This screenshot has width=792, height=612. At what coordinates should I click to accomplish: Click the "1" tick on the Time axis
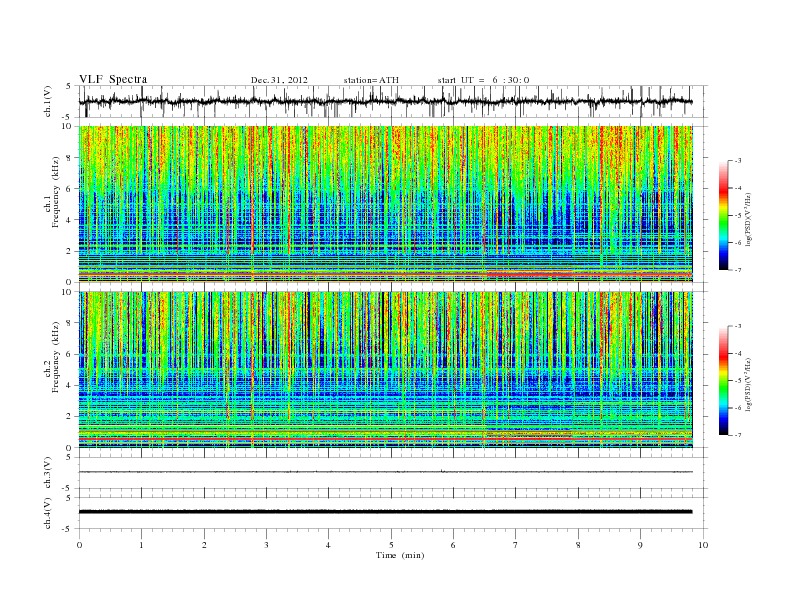click(141, 545)
